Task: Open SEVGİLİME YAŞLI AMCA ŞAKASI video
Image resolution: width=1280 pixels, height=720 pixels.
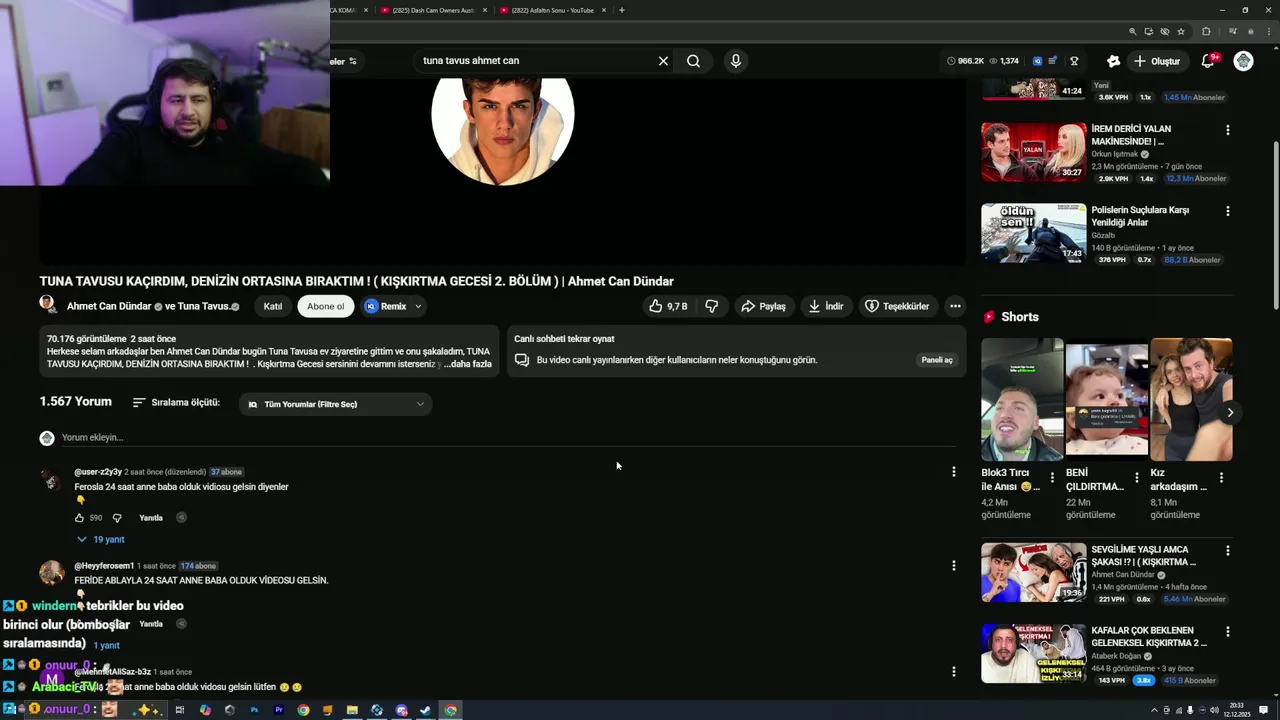Action: click(1033, 572)
